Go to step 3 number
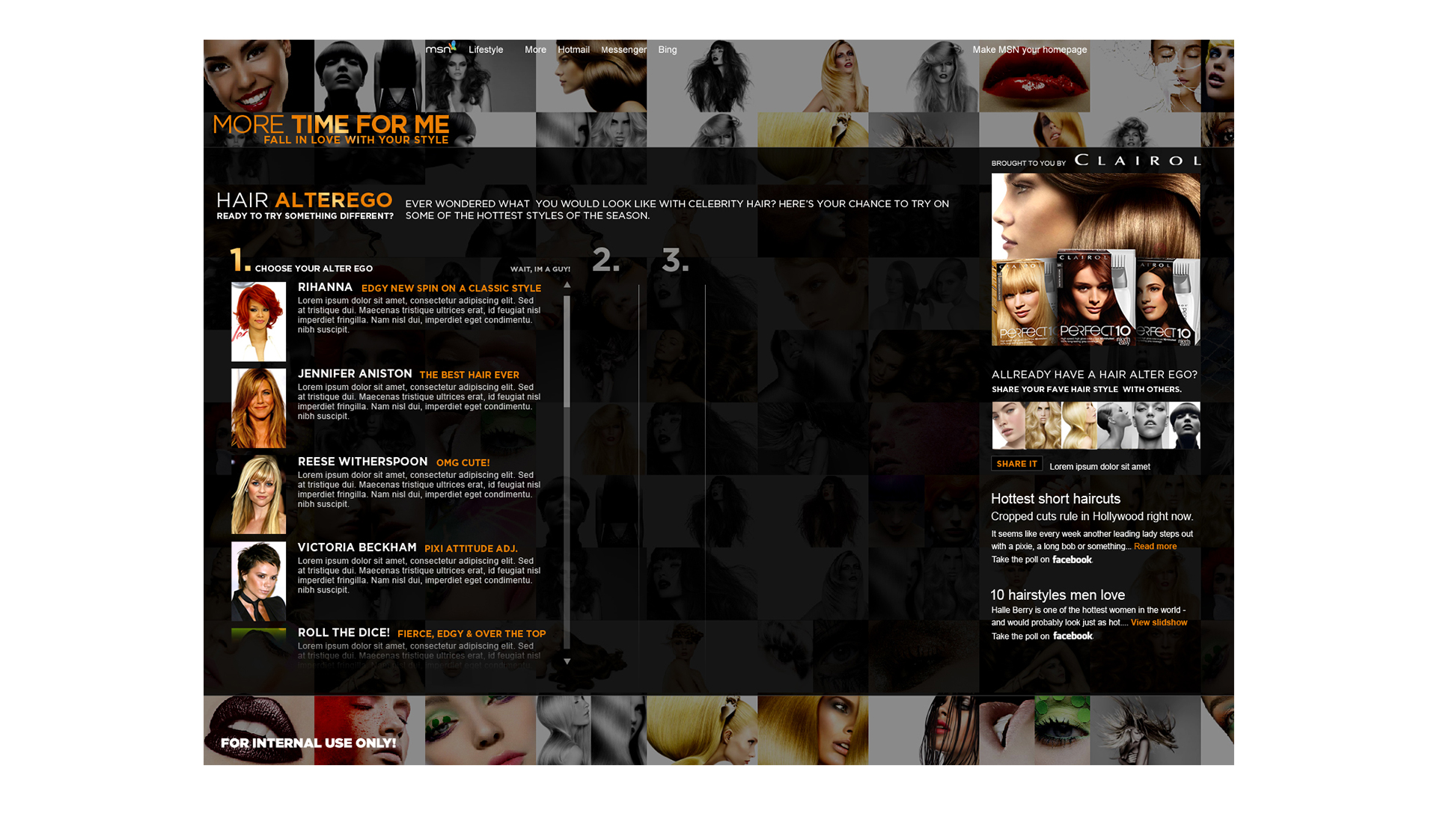The image size is (1437, 840). 675,260
